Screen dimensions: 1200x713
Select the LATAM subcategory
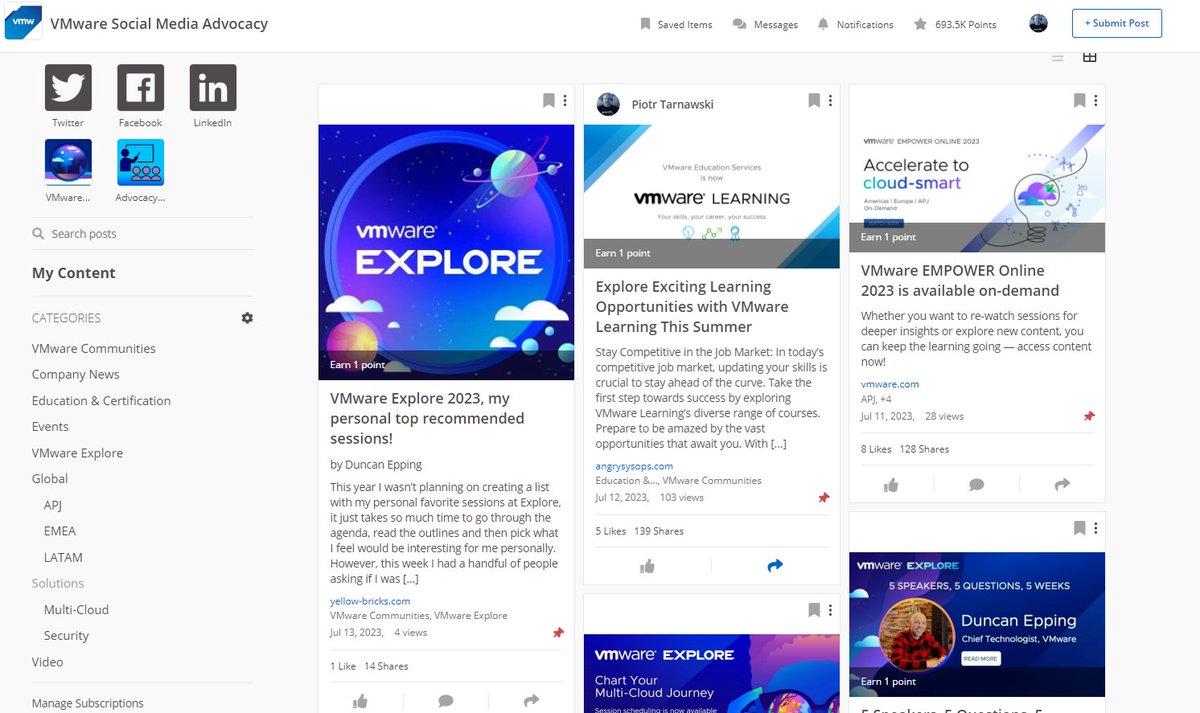pos(63,557)
